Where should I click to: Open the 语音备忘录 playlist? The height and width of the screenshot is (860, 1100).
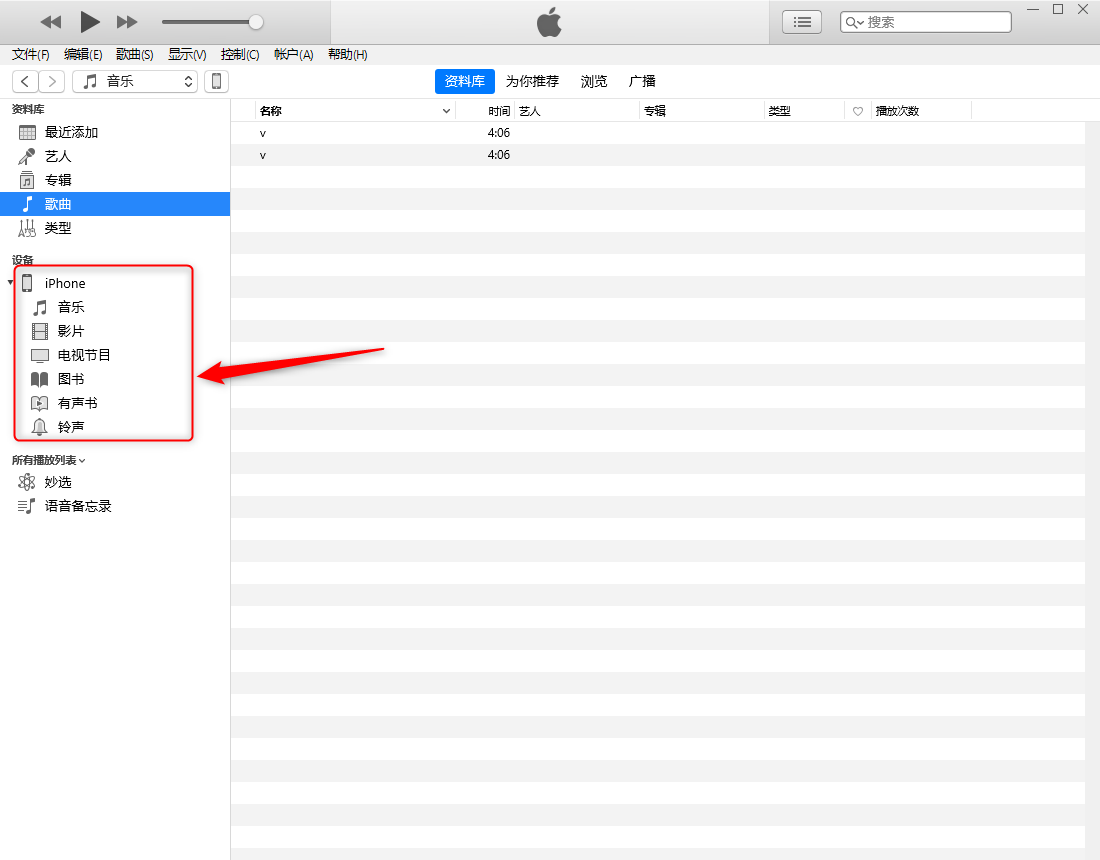[115, 506]
